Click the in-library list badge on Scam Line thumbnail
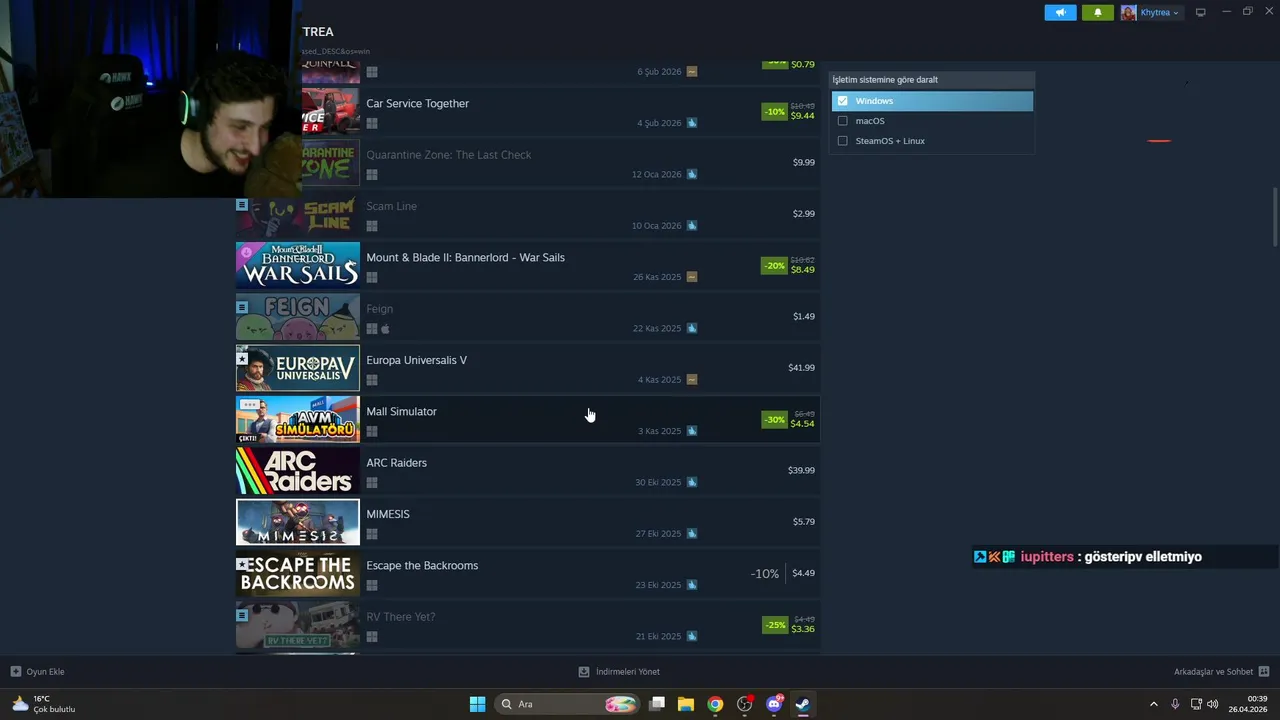 coord(242,204)
